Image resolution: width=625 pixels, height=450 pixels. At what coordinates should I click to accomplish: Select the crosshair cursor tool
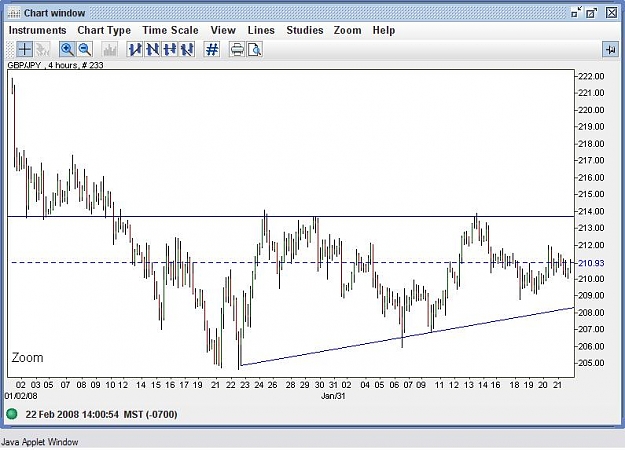pos(24,49)
